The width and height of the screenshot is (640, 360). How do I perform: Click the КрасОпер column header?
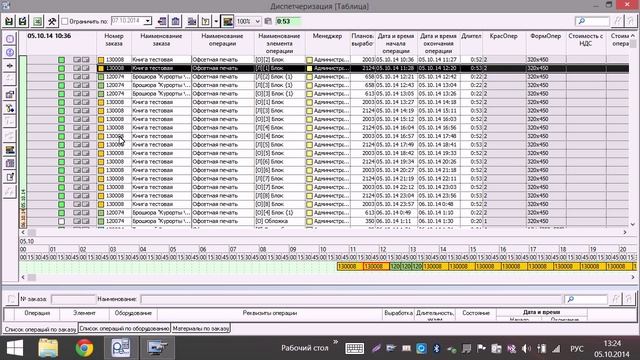click(504, 43)
